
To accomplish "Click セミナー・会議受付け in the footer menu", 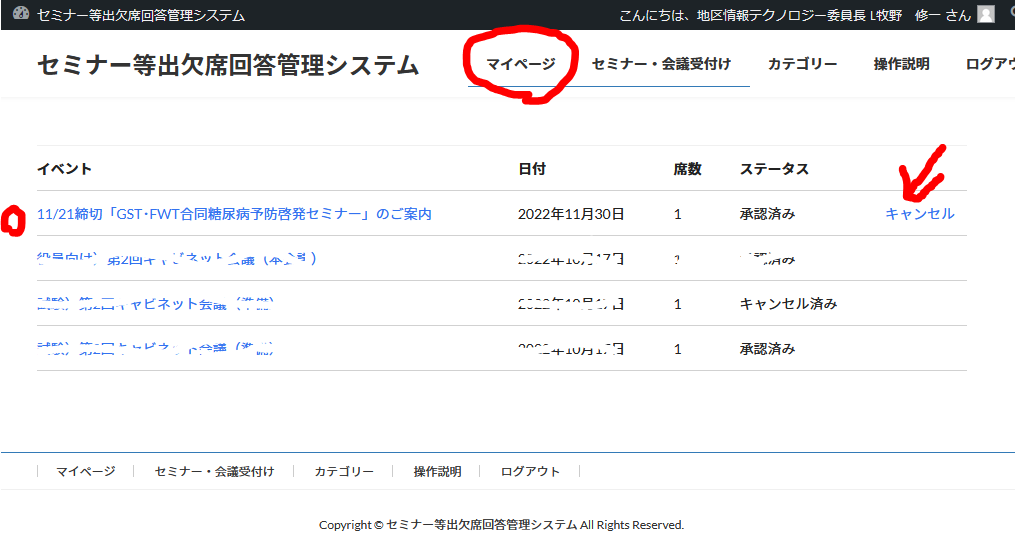I will point(214,472).
